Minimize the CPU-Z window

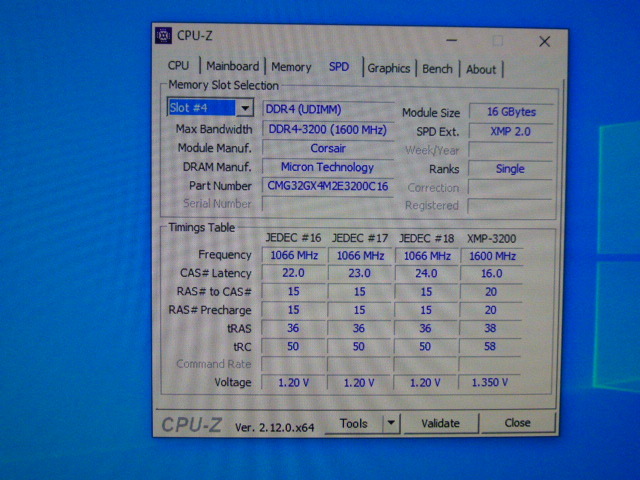pyautogui.click(x=451, y=40)
